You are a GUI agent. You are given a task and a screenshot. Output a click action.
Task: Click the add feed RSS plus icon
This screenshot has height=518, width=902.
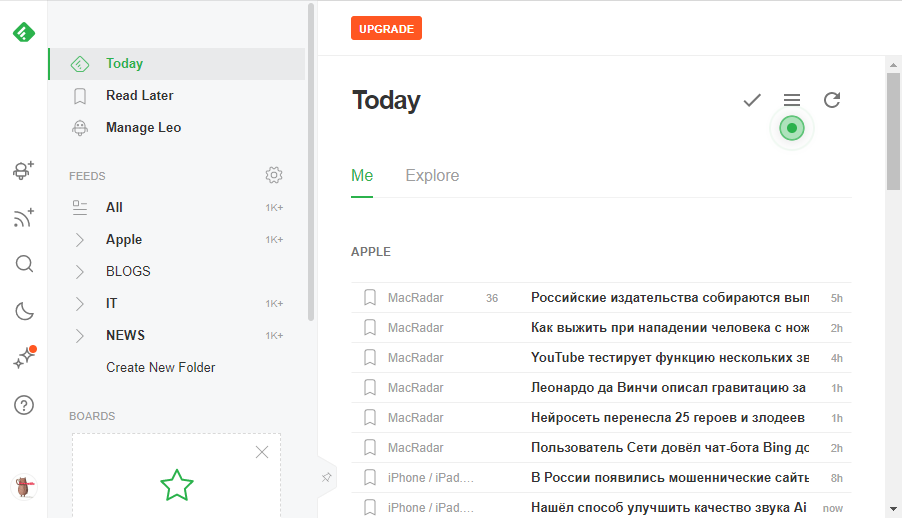pos(24,218)
